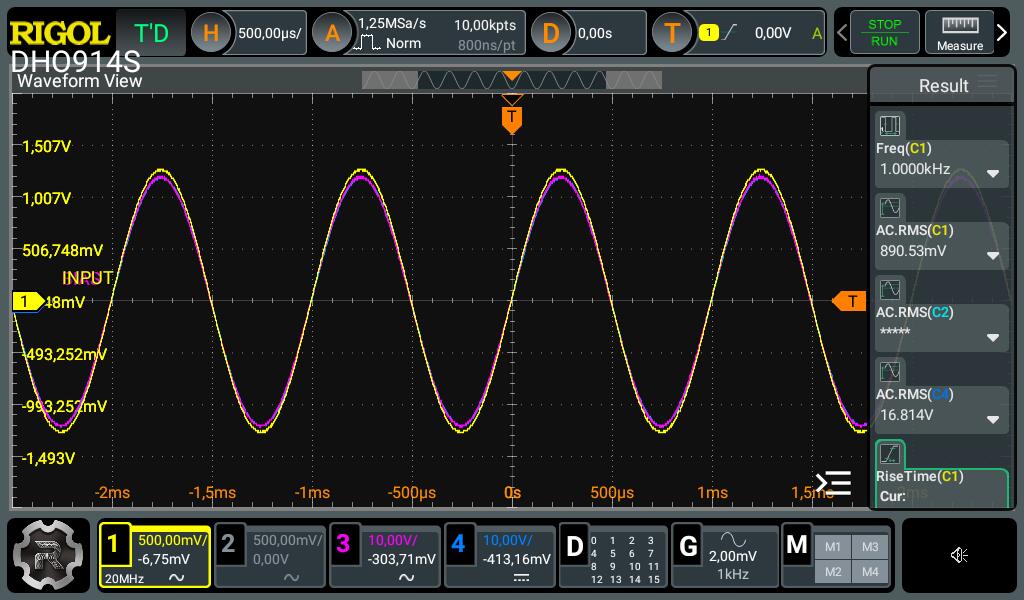Click the Waveform View title
The image size is (1024, 600).
tap(79, 81)
